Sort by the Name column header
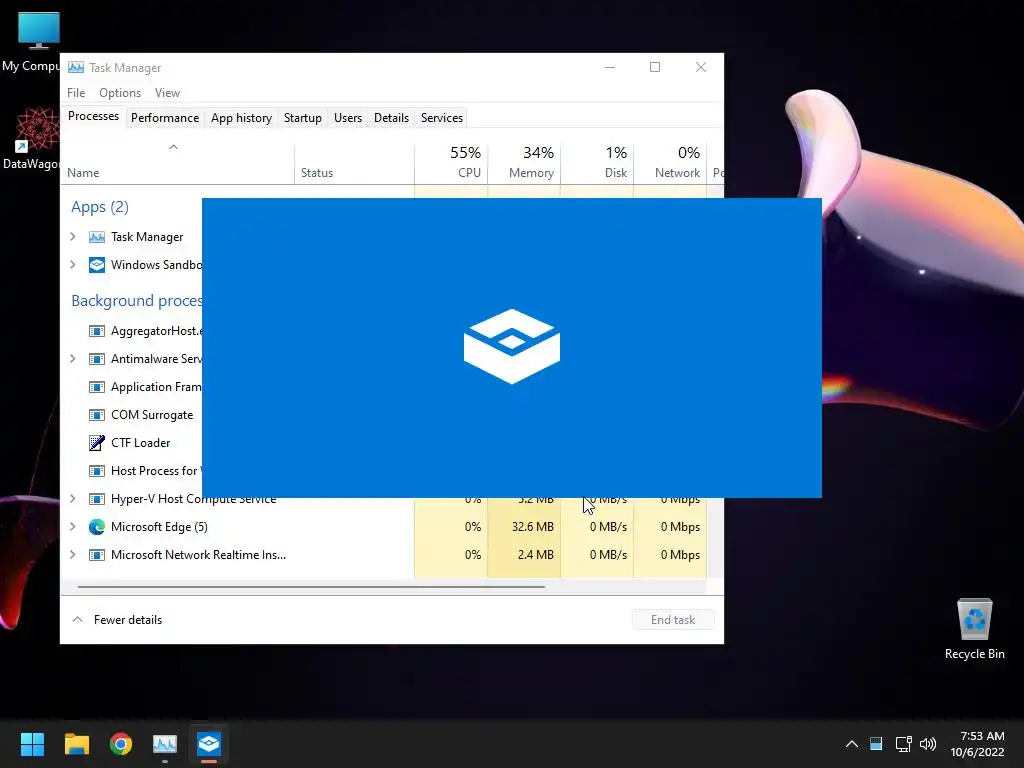 pos(178,163)
